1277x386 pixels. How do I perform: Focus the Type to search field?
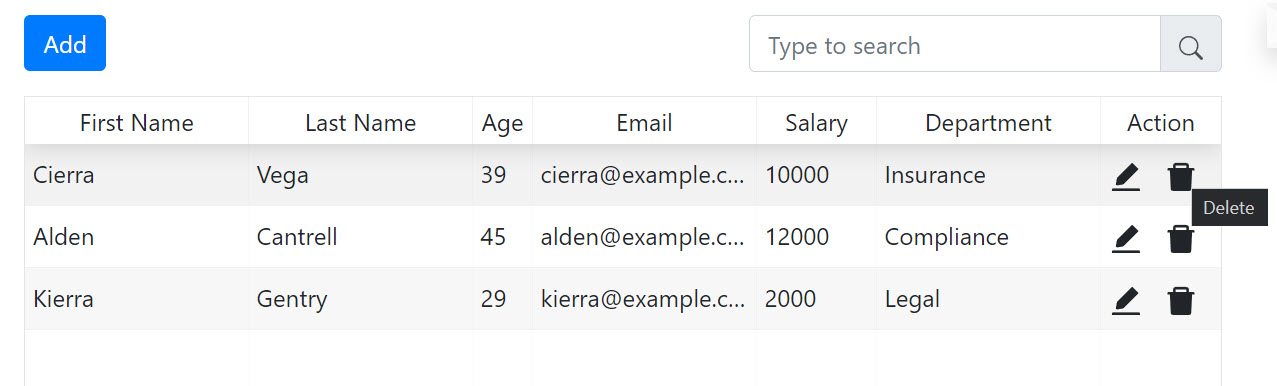[x=954, y=44]
